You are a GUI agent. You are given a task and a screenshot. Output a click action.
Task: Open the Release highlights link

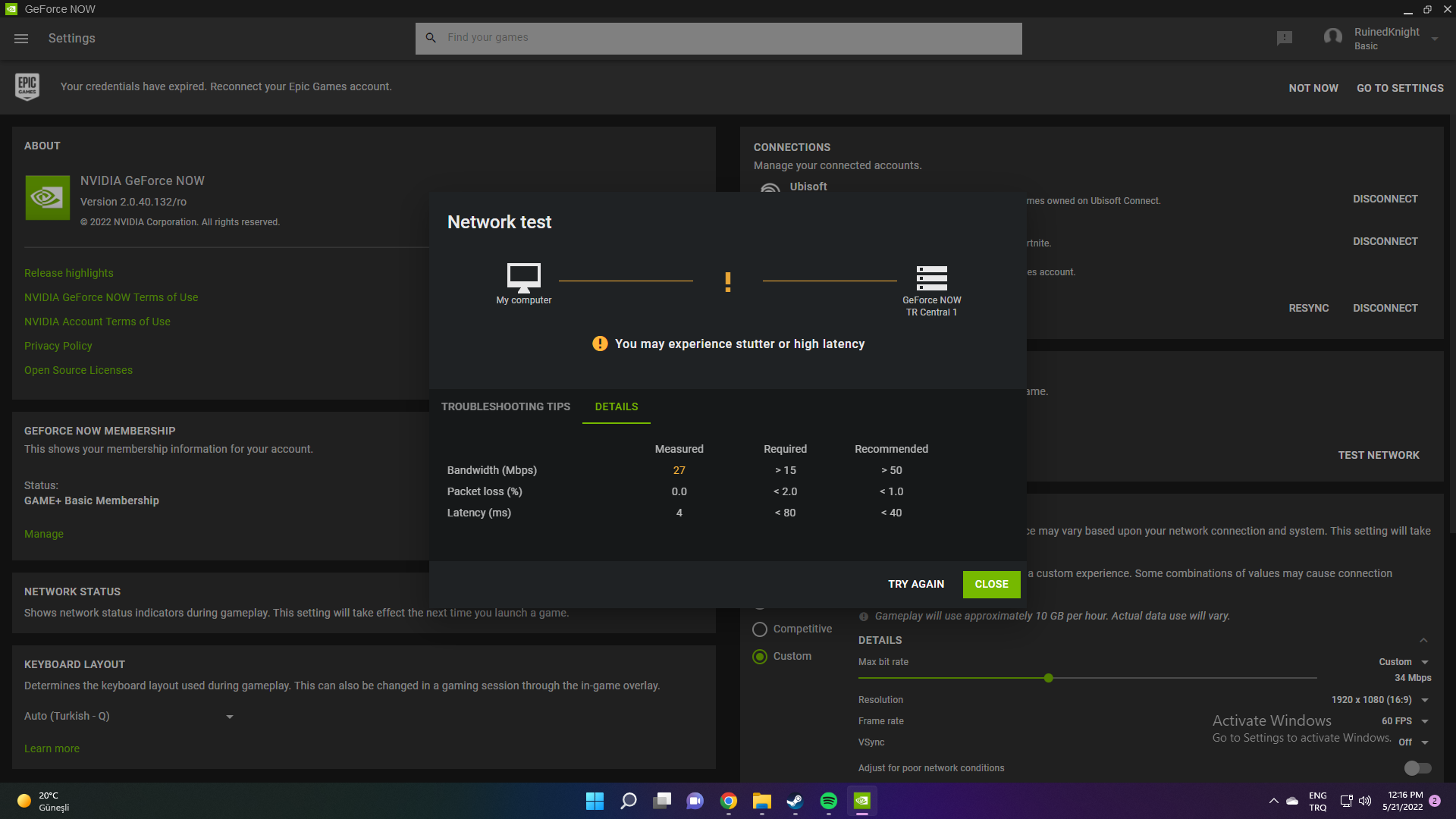click(68, 273)
